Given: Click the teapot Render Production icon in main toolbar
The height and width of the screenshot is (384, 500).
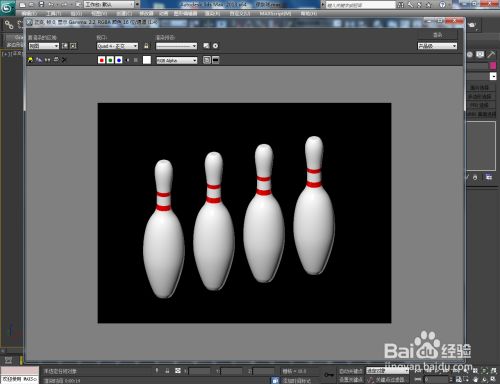Looking at the screenshot, I should click(x=472, y=25).
